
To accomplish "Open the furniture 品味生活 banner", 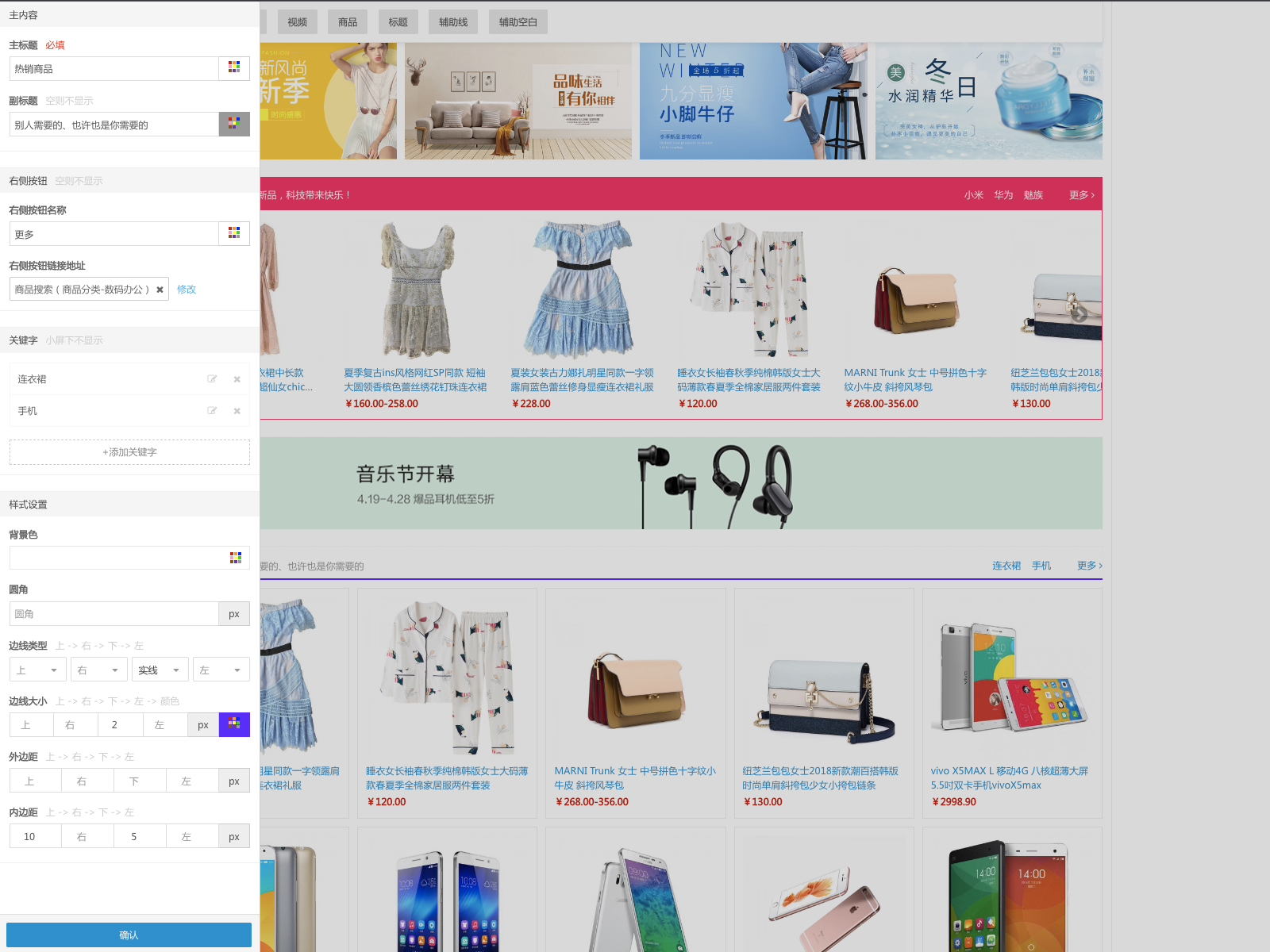I will [x=518, y=101].
